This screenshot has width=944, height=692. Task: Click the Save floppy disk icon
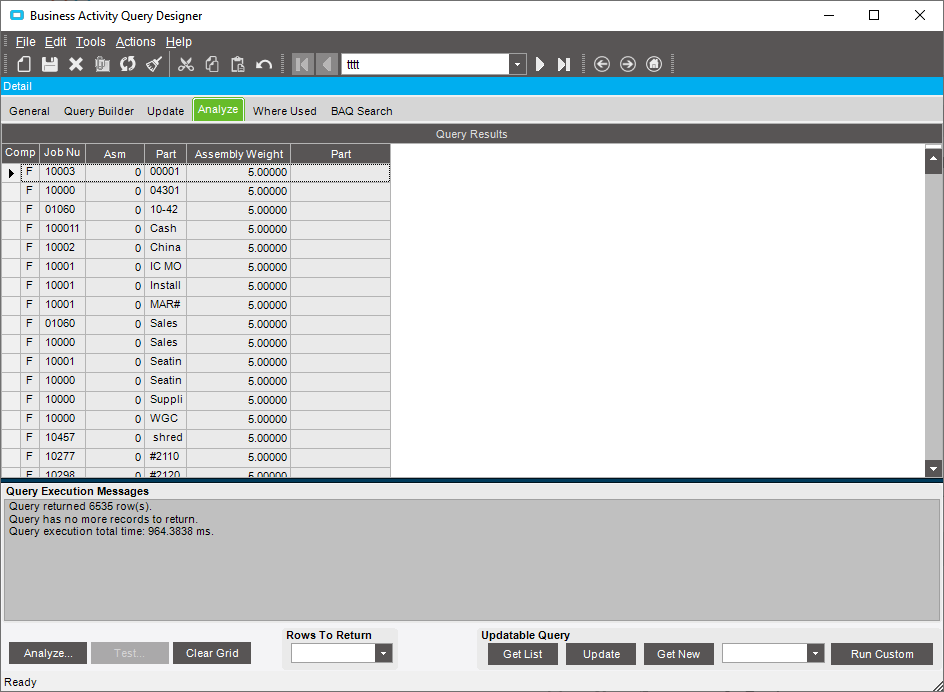pyautogui.click(x=49, y=64)
